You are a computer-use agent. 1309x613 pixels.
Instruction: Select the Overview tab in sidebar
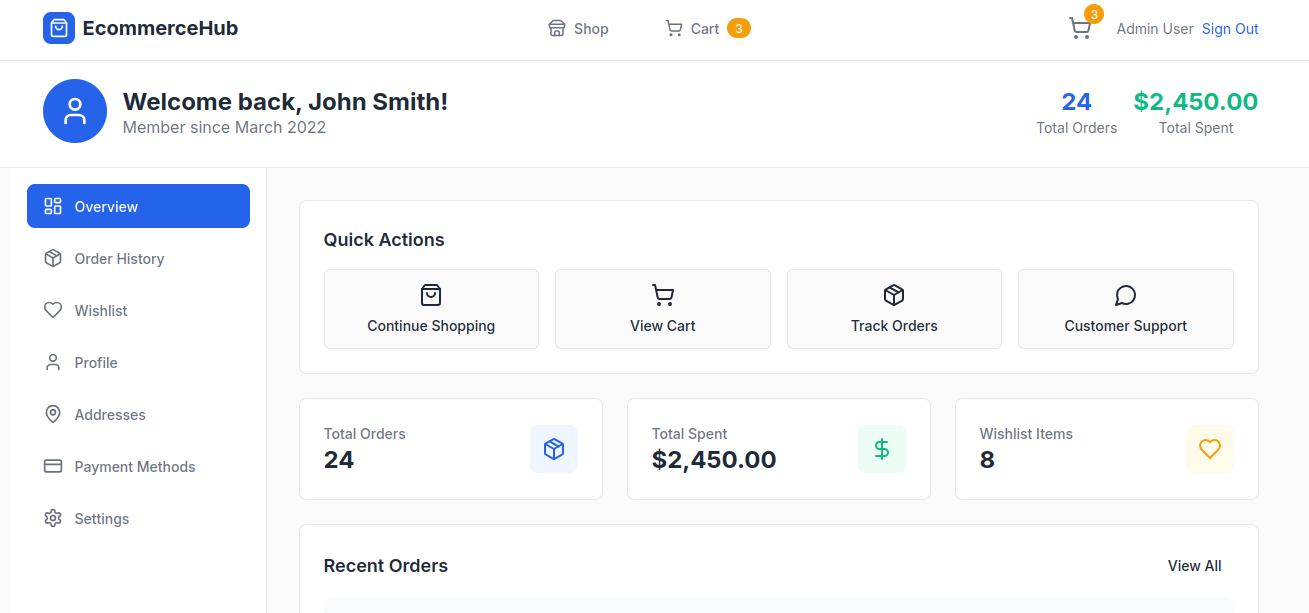coord(138,207)
